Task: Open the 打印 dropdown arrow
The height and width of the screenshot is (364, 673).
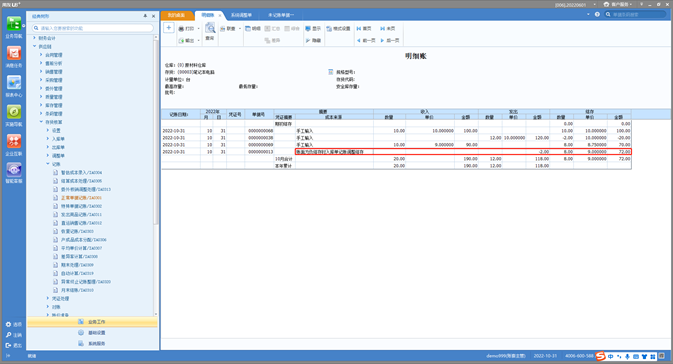Action: [198, 29]
